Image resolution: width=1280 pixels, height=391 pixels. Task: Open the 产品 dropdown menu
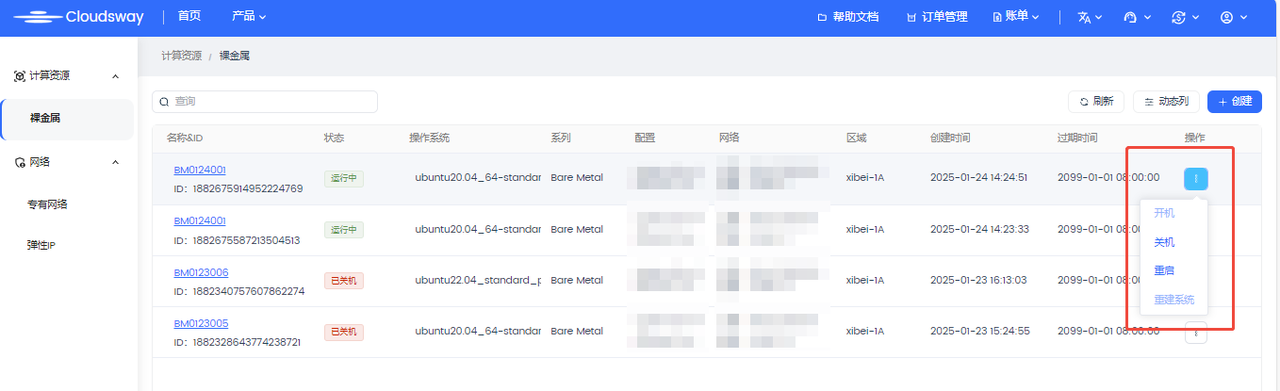[249, 17]
